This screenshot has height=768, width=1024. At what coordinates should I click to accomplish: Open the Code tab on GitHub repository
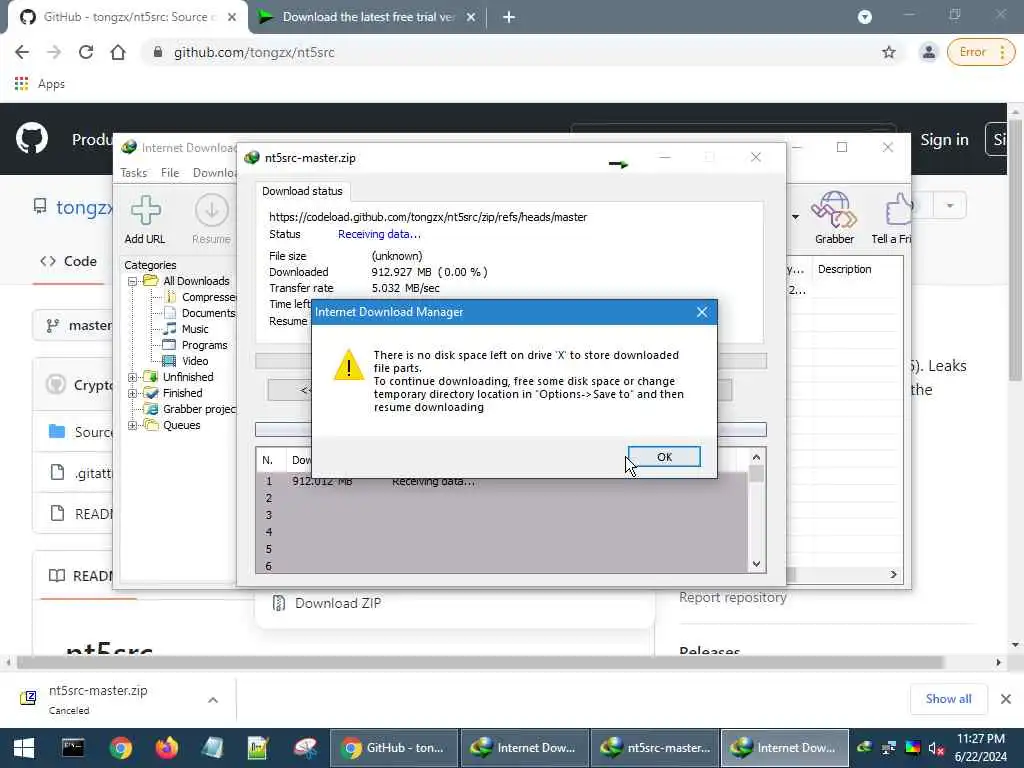point(69,261)
